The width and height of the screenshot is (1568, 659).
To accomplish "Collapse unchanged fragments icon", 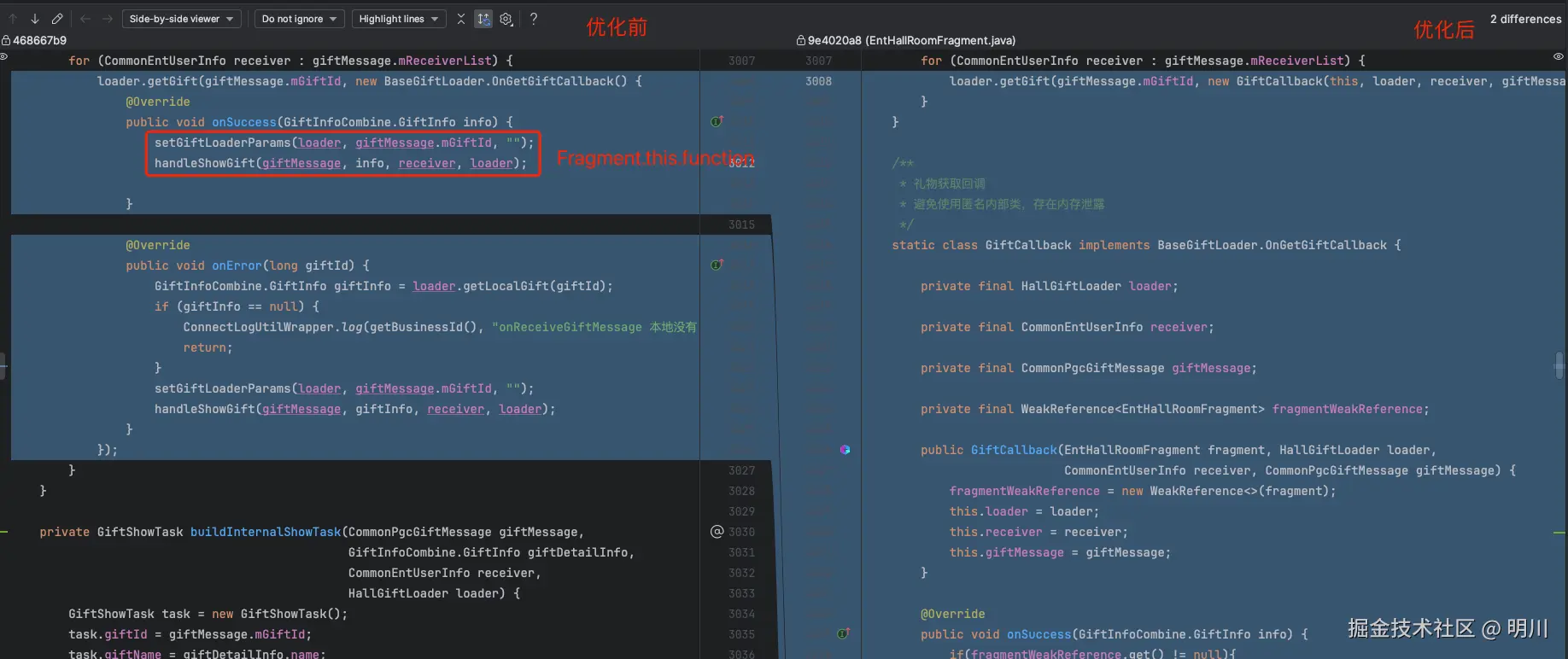I will coord(461,19).
